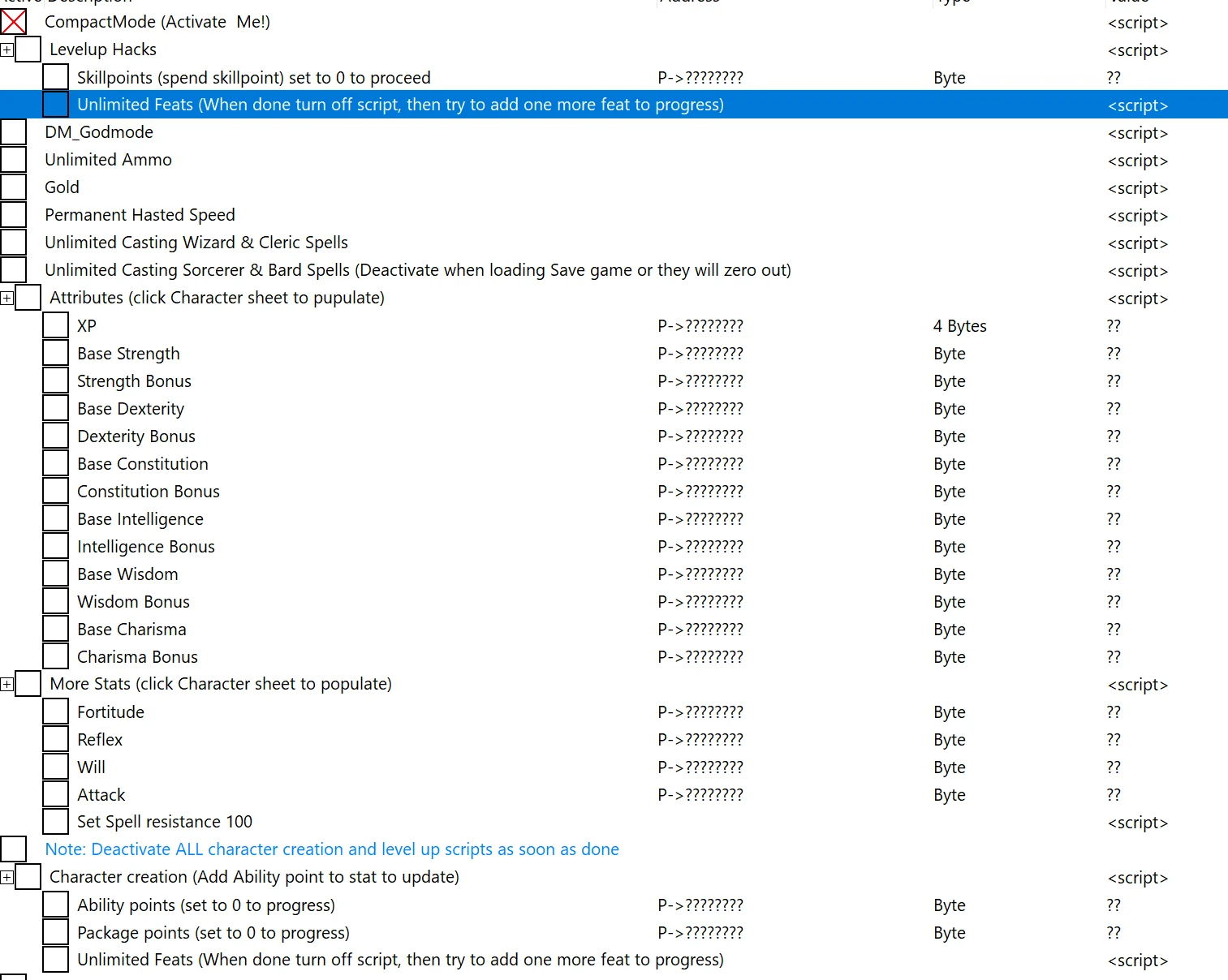Enable Unlimited Casting Wizard & Cleric Spells checkbox

[14, 243]
